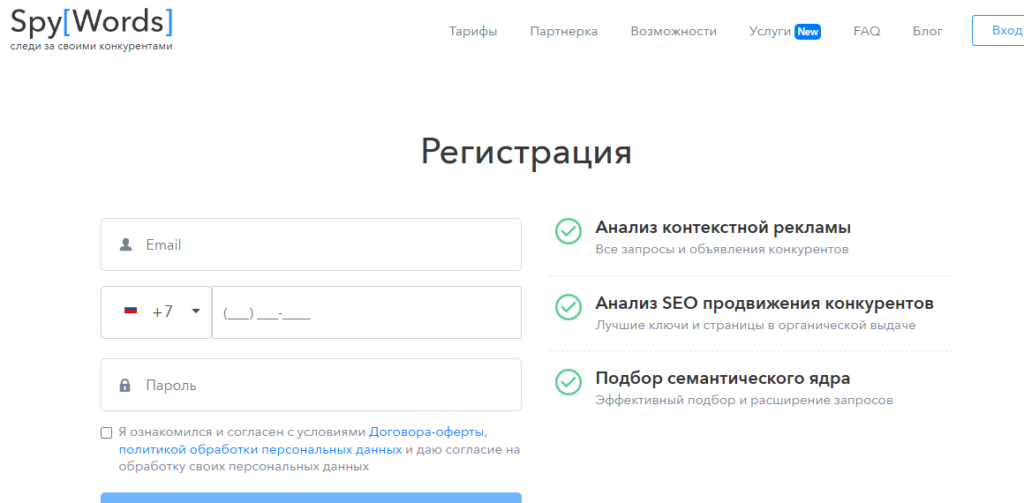Go to the Партнерка page
The image size is (1024, 503).
(x=564, y=31)
